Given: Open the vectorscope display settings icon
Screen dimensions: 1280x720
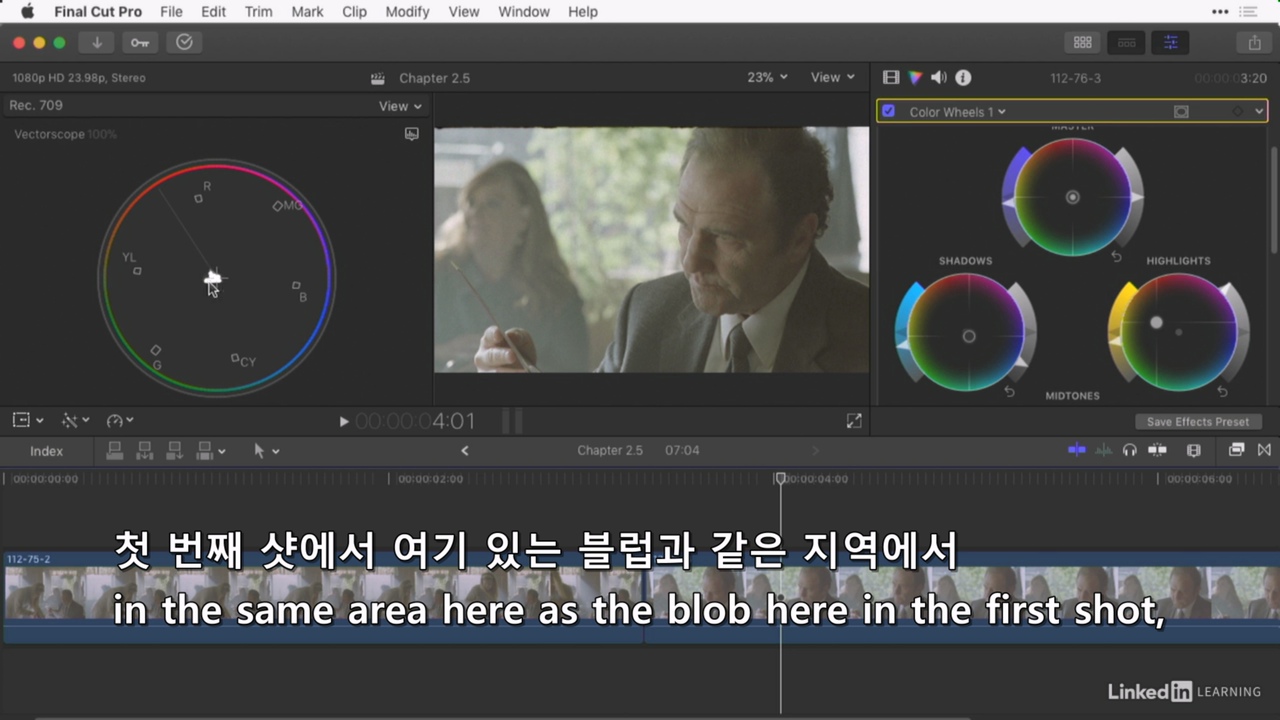Looking at the screenshot, I should pyautogui.click(x=412, y=134).
